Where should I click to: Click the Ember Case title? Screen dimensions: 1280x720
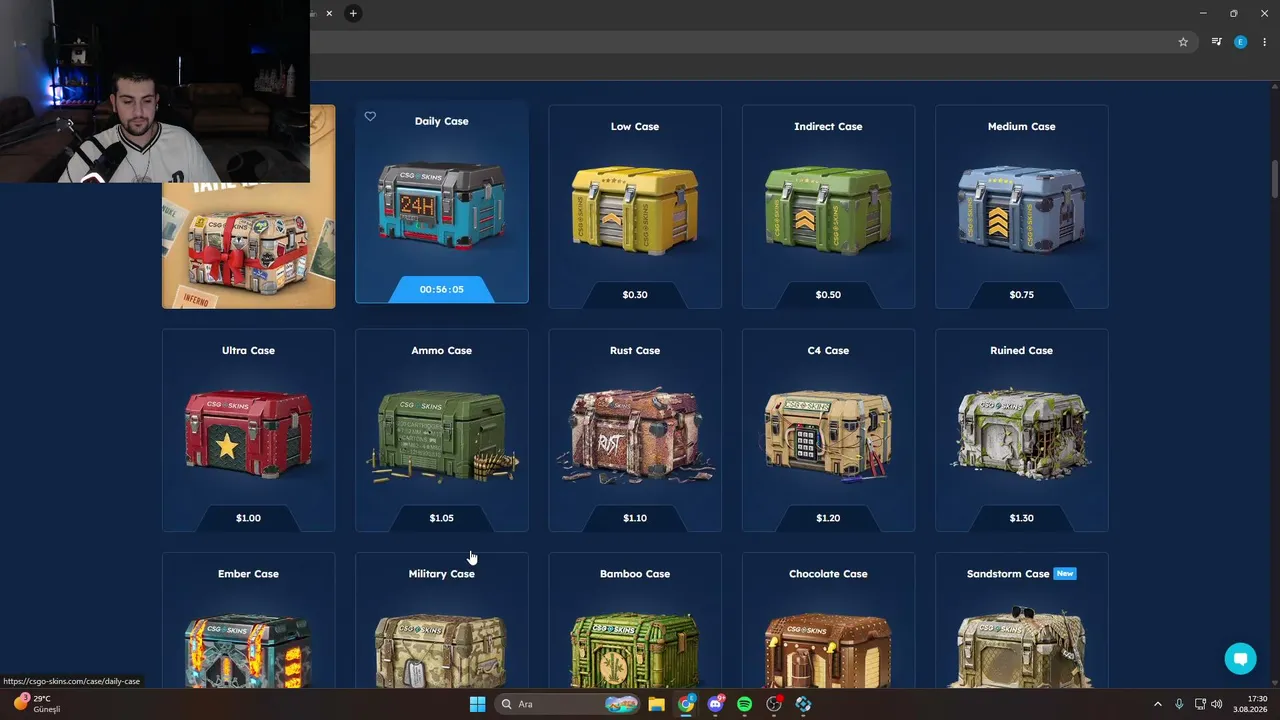[x=248, y=574]
